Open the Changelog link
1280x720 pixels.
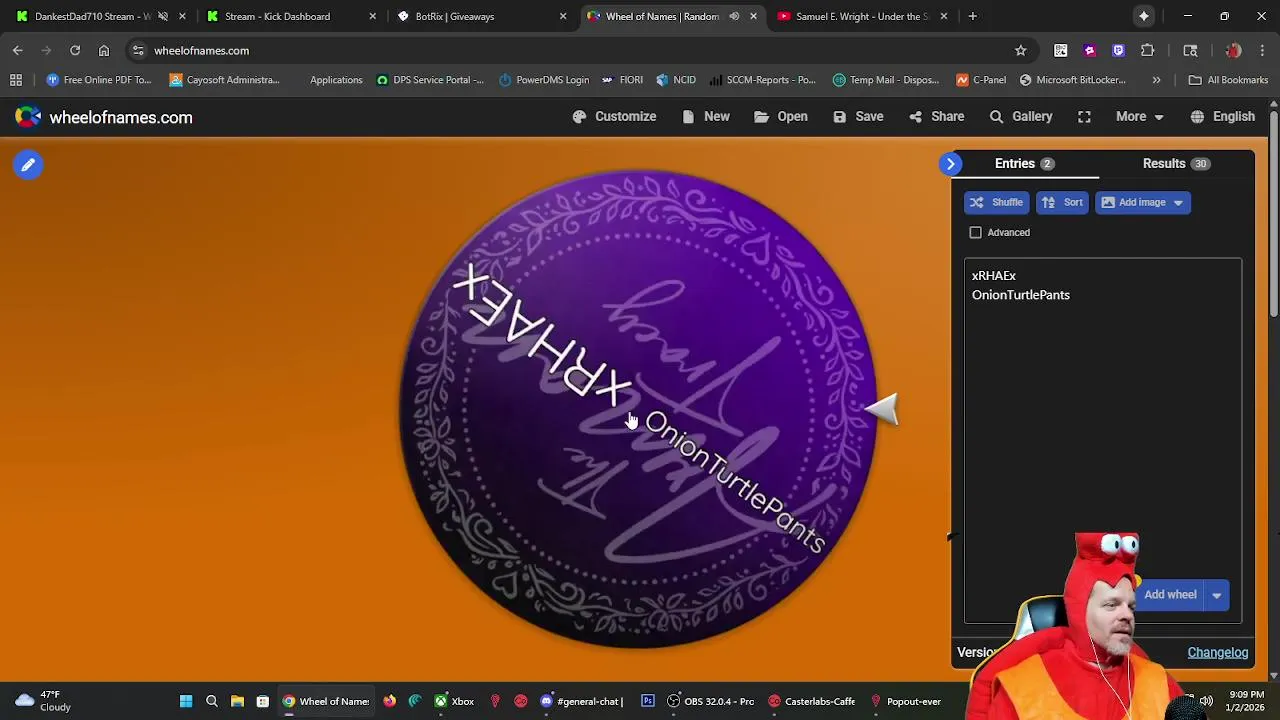(1218, 653)
